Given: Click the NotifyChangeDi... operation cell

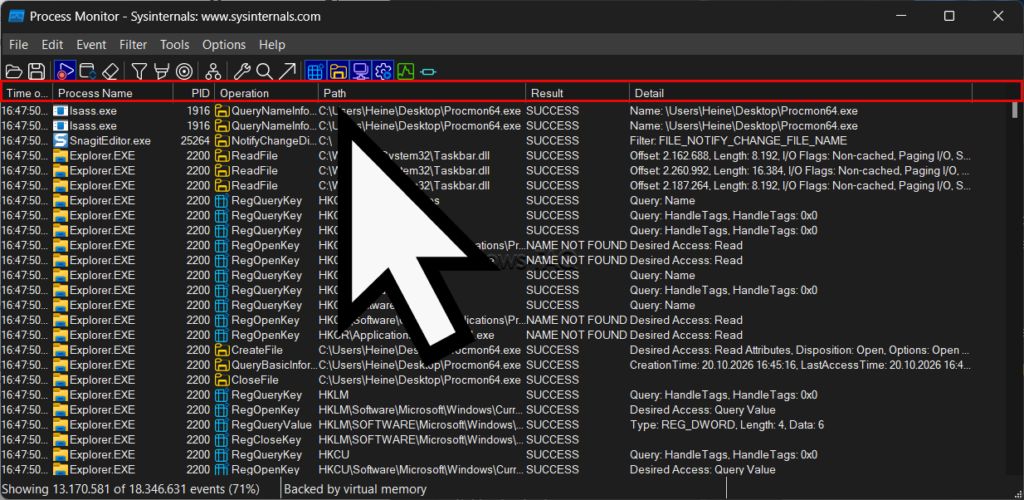Looking at the screenshot, I should point(273,140).
